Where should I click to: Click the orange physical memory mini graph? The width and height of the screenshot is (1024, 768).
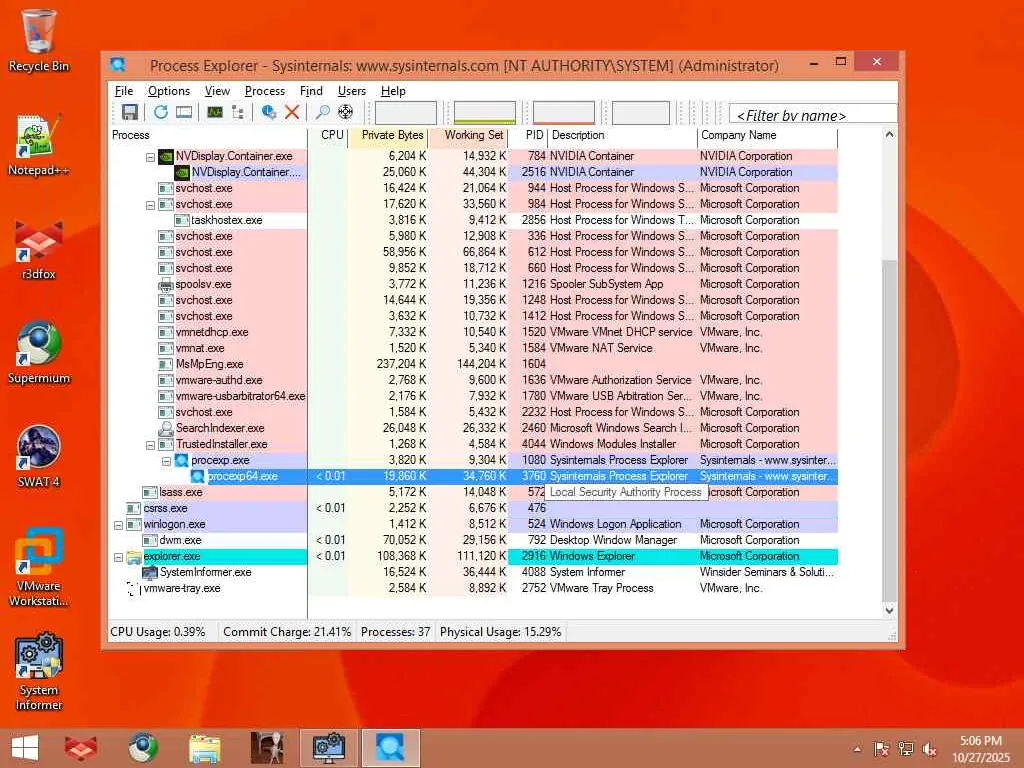[564, 112]
